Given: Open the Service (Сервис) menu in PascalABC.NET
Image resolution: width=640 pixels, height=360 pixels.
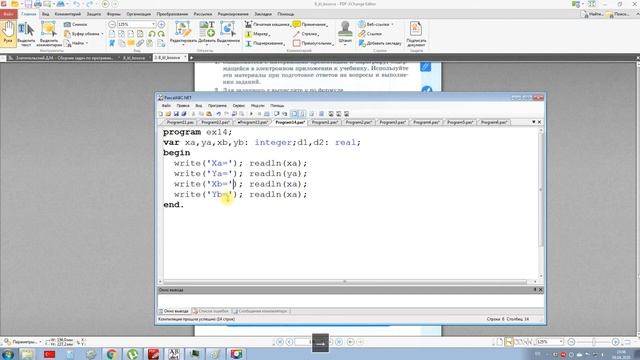Looking at the screenshot, I should 239,106.
